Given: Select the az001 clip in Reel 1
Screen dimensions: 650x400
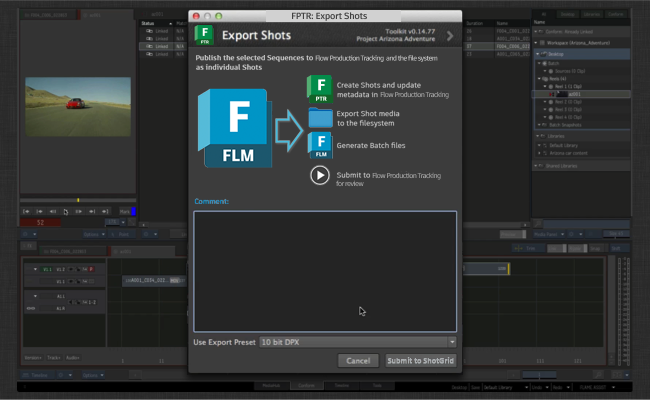Looking at the screenshot, I should point(582,94).
